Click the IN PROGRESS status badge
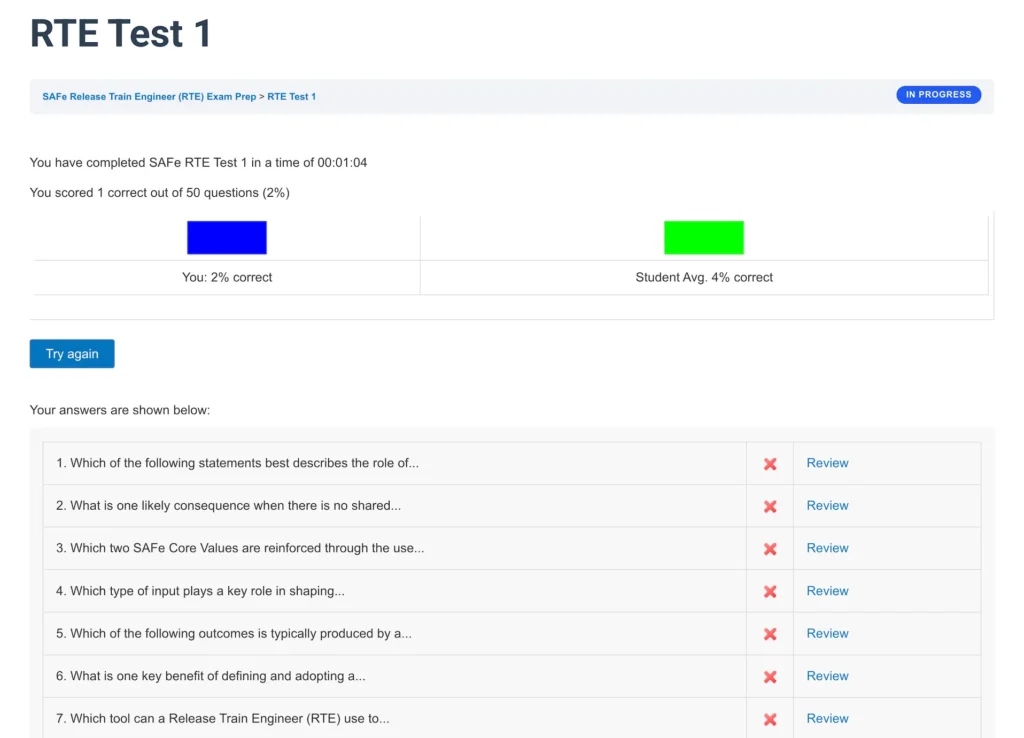Image resolution: width=1024 pixels, height=738 pixels. [x=938, y=94]
